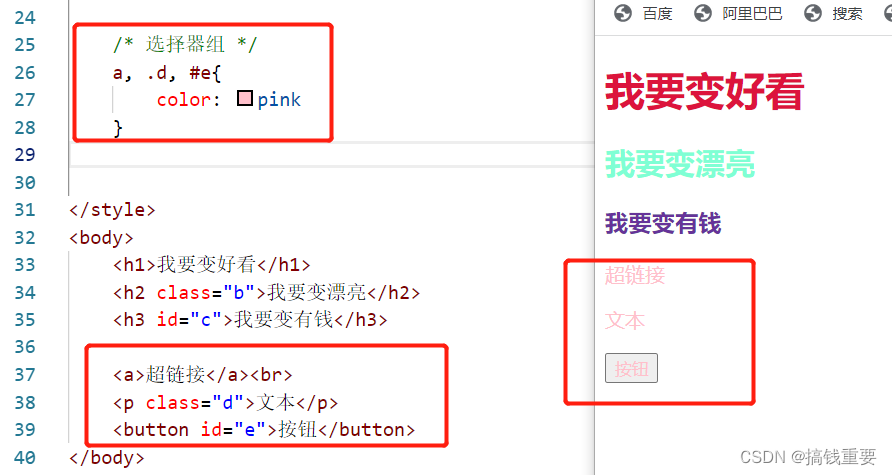
Task: Click the h3 id="c" code line
Action: 250,320
